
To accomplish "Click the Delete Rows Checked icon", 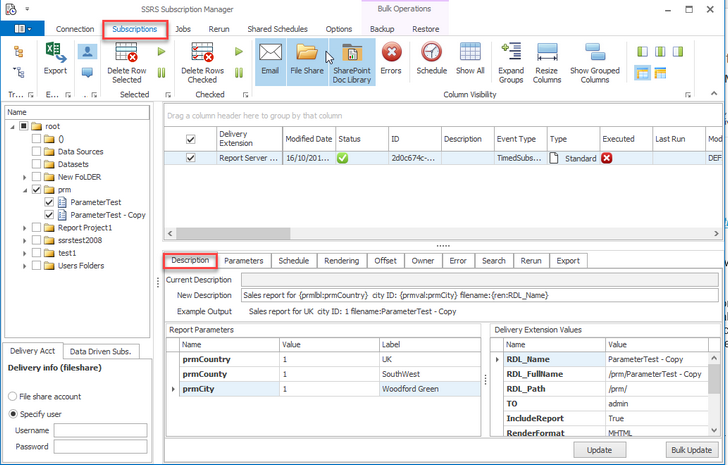I will pyautogui.click(x=202, y=52).
